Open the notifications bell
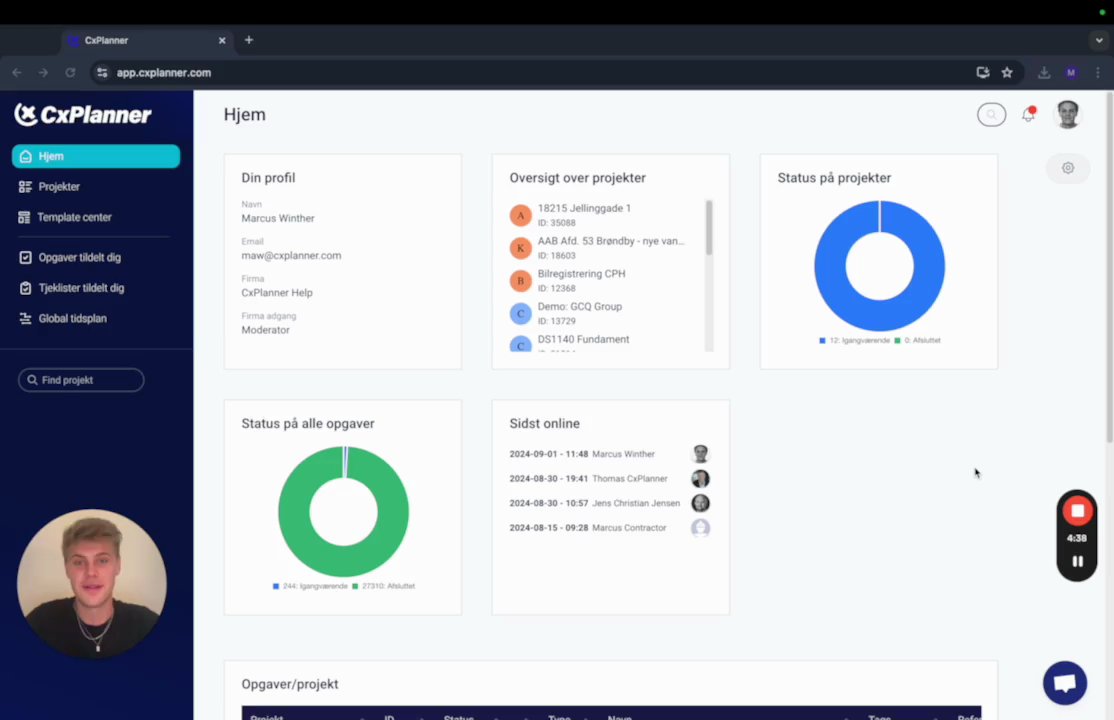 pyautogui.click(x=1028, y=114)
